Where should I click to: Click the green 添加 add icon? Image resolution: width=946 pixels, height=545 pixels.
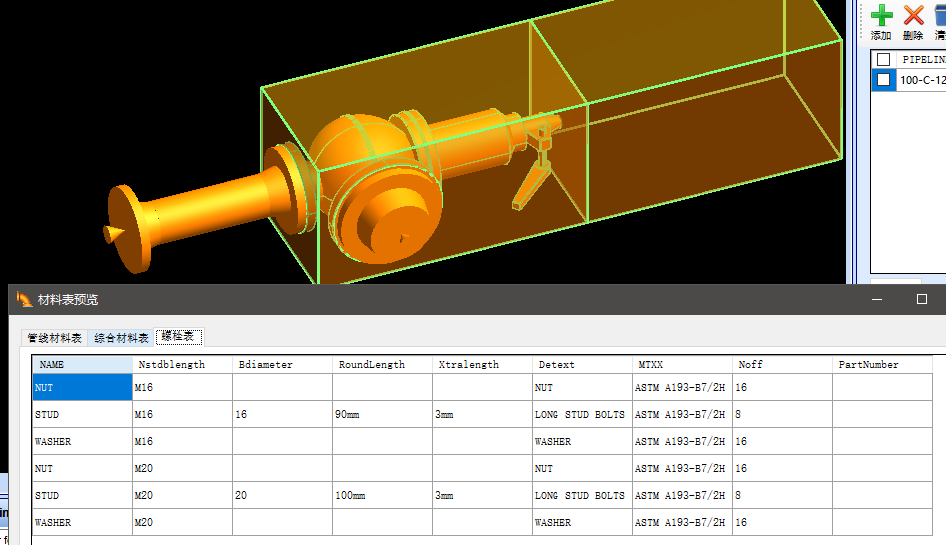[x=881, y=15]
